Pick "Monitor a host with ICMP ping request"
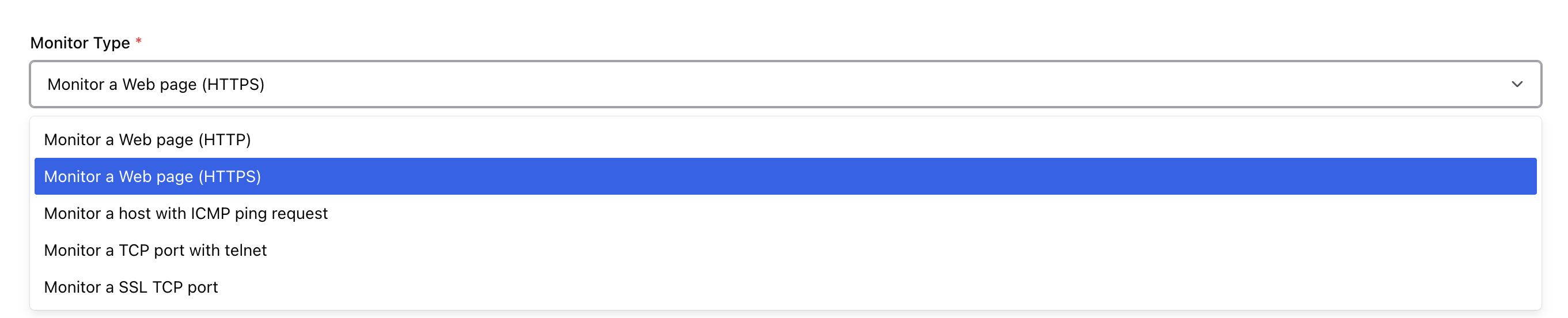The image size is (1568, 318). tap(185, 213)
